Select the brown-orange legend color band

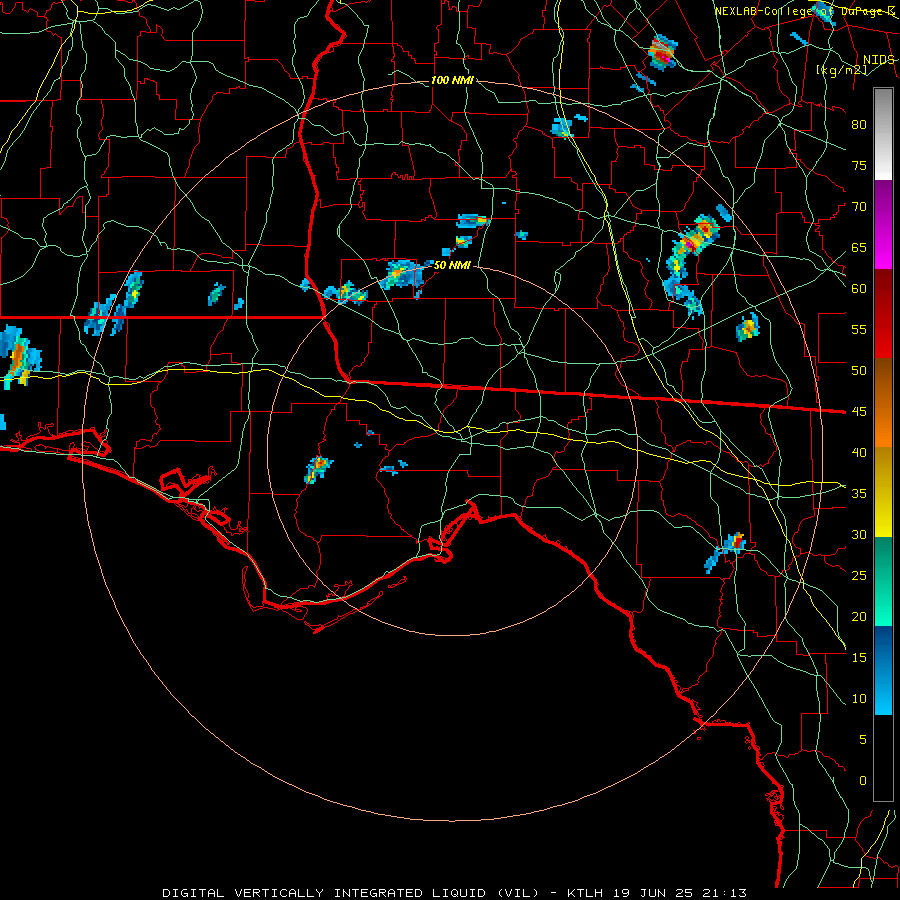pyautogui.click(x=883, y=403)
